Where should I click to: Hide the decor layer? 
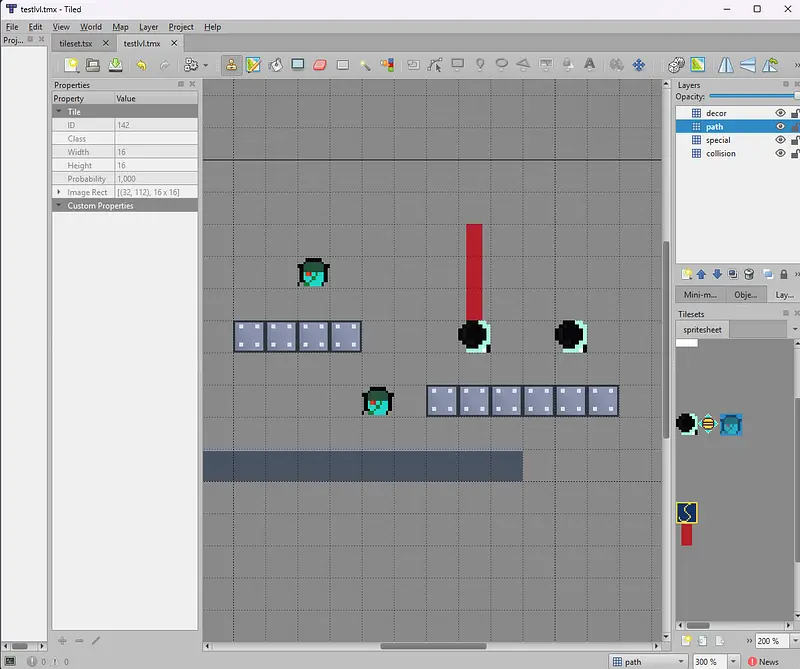pyautogui.click(x=781, y=114)
